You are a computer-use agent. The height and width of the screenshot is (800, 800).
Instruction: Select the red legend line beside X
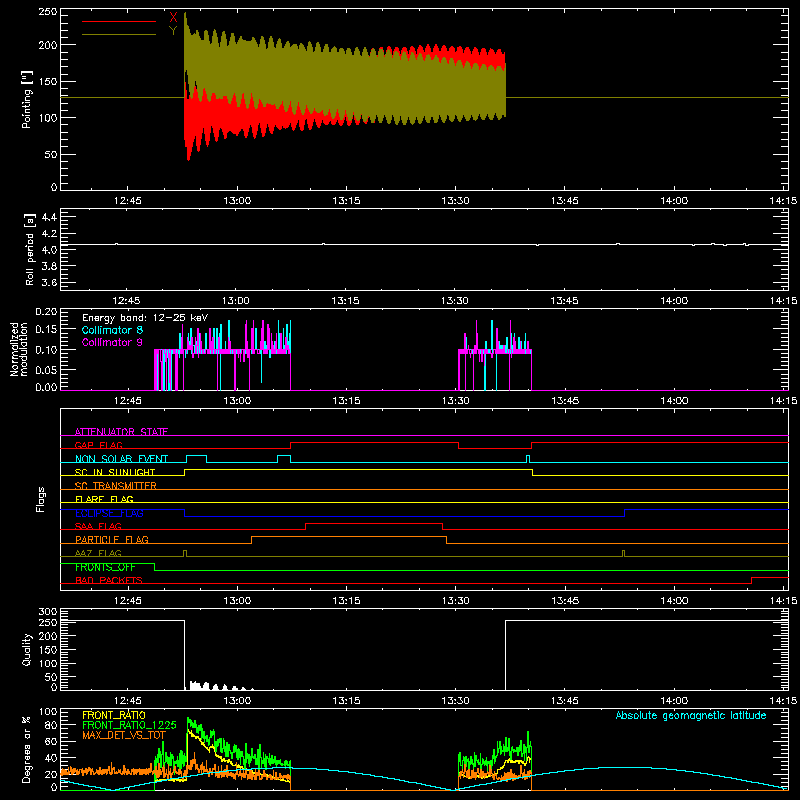pyautogui.click(x=119, y=21)
